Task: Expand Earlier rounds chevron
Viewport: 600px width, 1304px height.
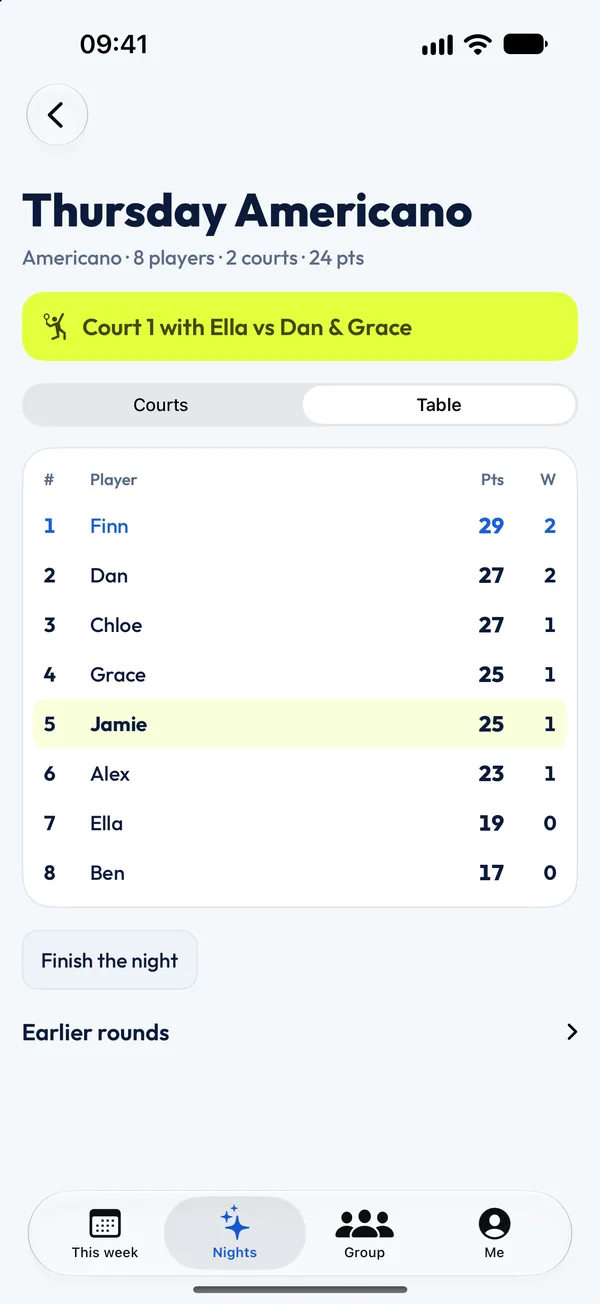Action: [x=572, y=1032]
